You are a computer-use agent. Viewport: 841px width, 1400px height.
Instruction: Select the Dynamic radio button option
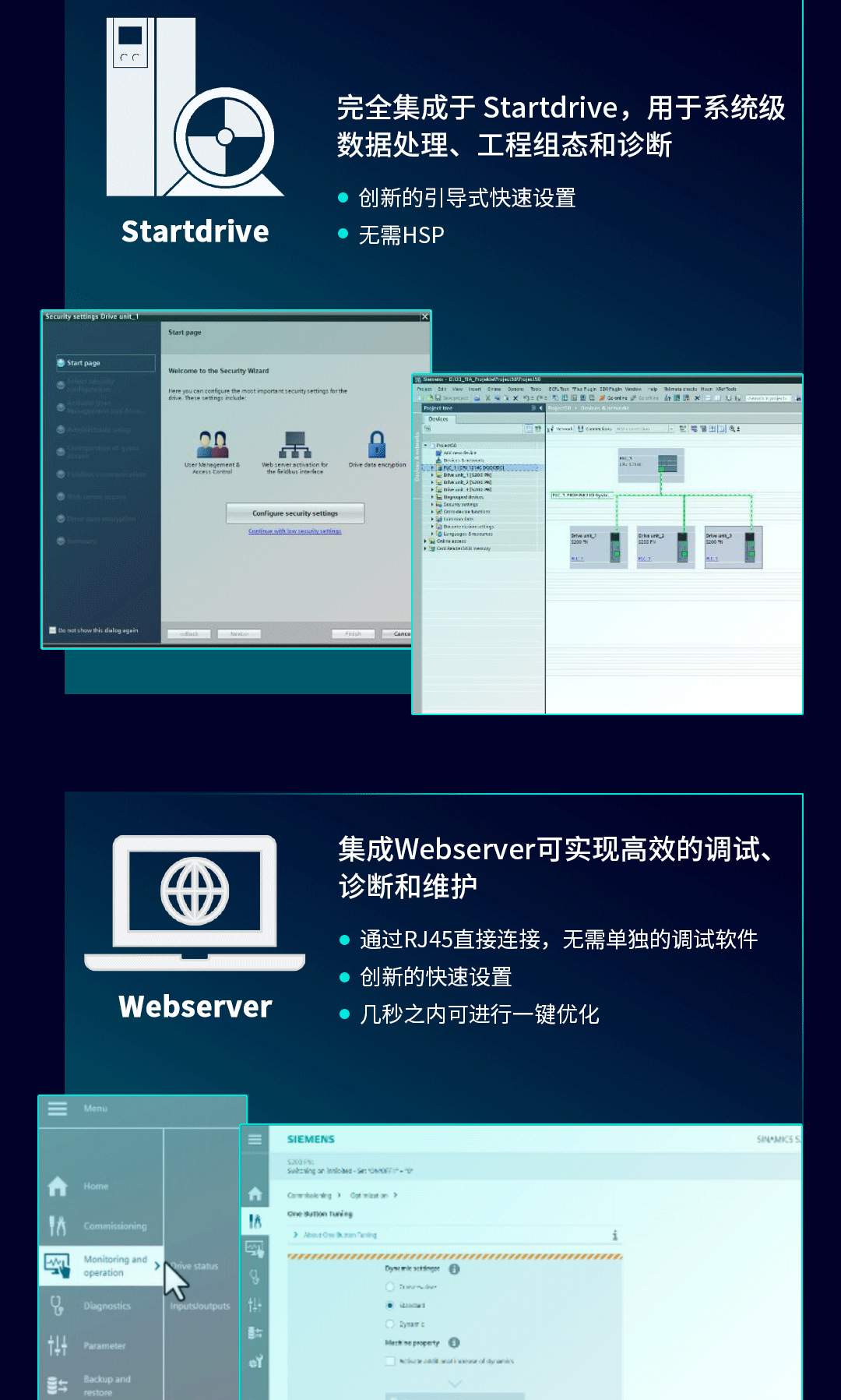coord(390,1324)
